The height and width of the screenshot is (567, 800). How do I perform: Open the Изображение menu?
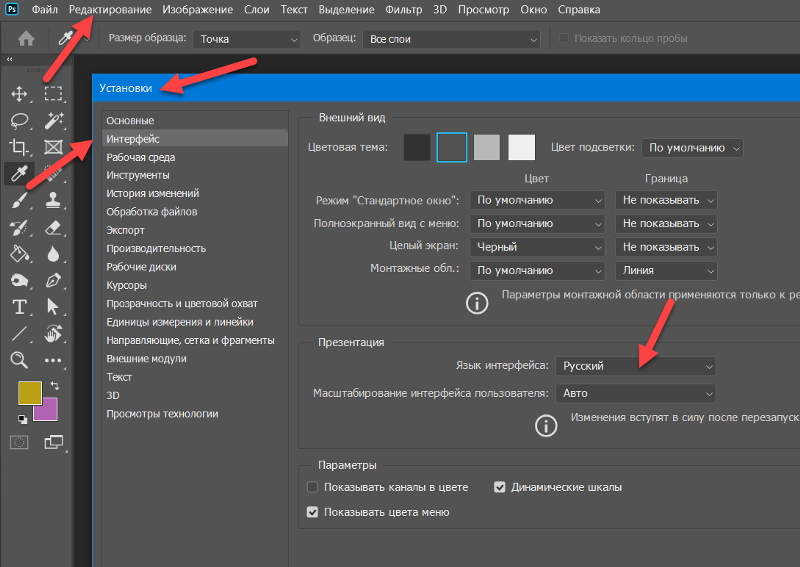pyautogui.click(x=197, y=10)
